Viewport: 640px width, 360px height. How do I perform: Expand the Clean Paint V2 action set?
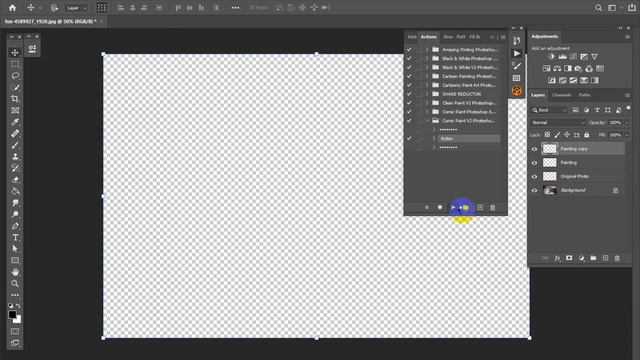click(x=427, y=103)
